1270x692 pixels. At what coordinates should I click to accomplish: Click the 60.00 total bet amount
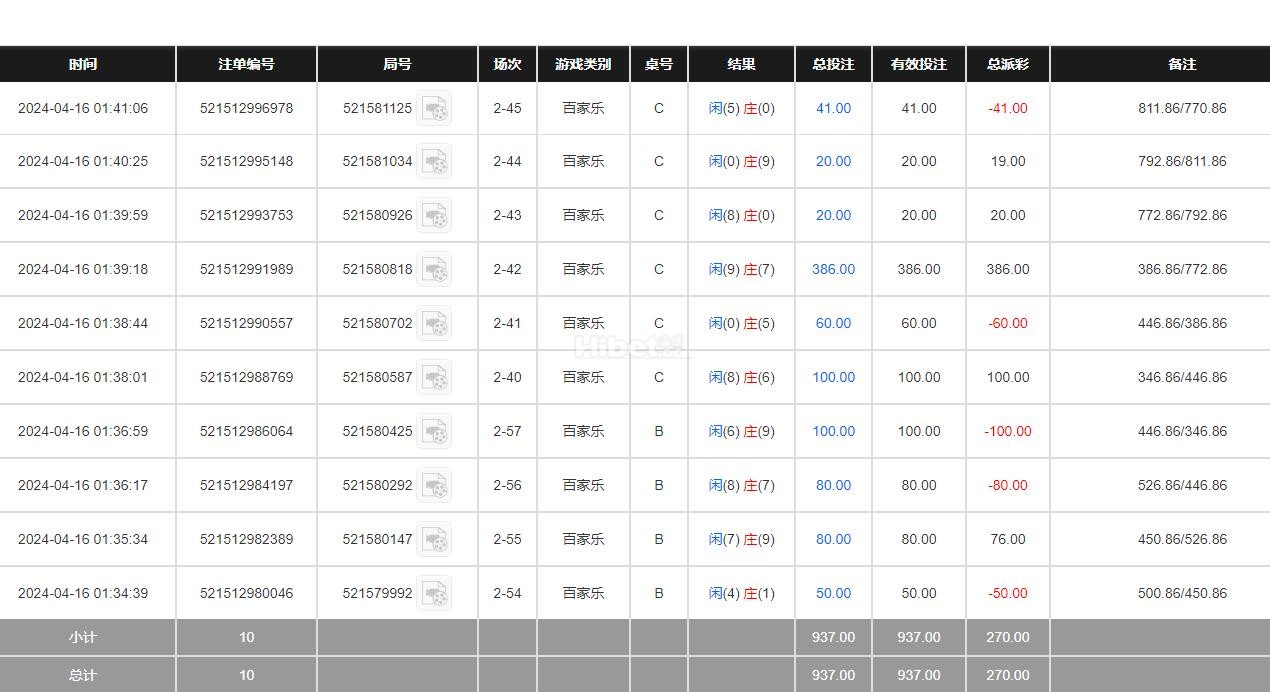click(833, 323)
